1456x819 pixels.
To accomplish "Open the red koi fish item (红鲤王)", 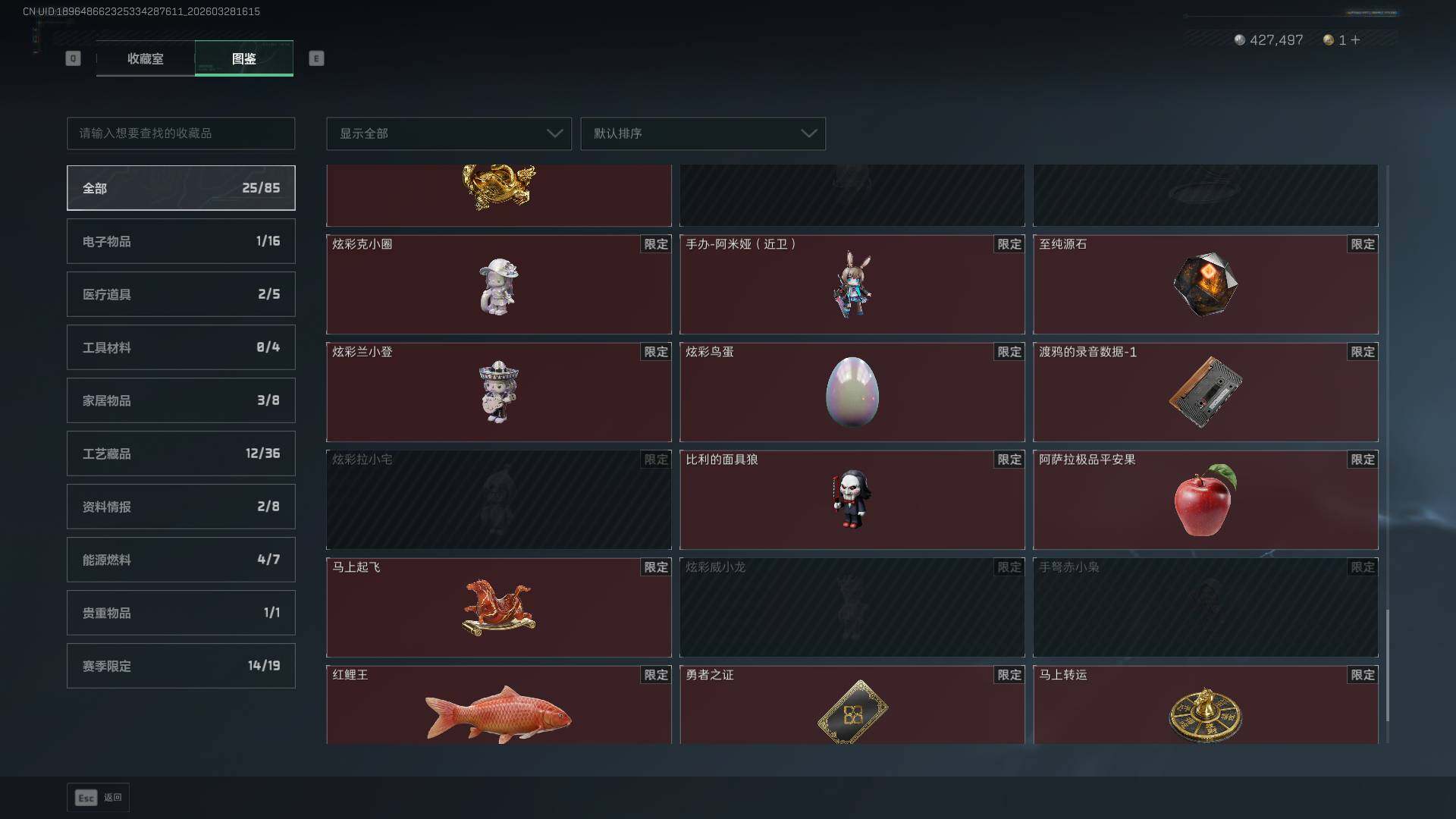I will pyautogui.click(x=499, y=704).
